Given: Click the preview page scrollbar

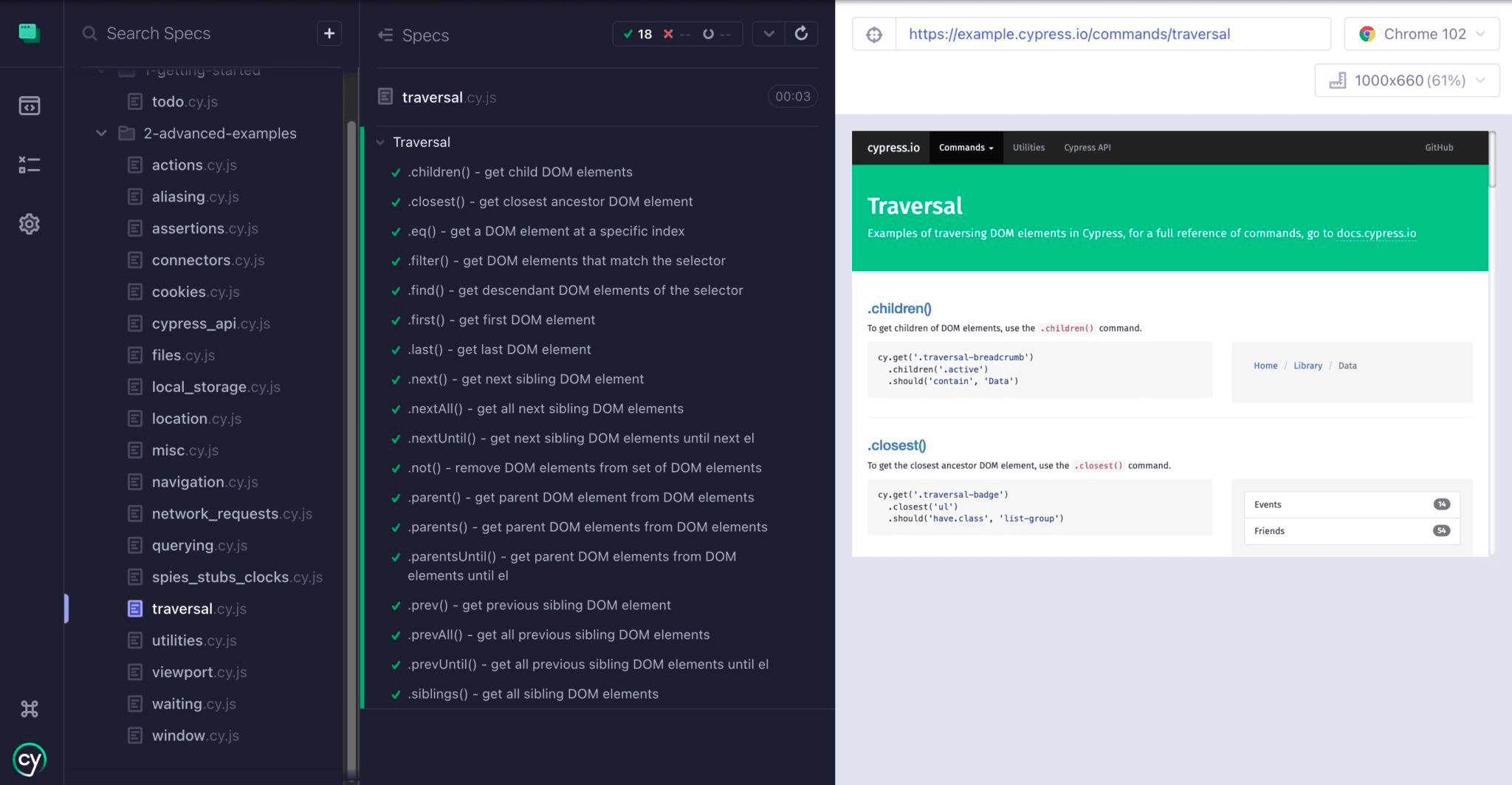Looking at the screenshot, I should tap(1492, 160).
